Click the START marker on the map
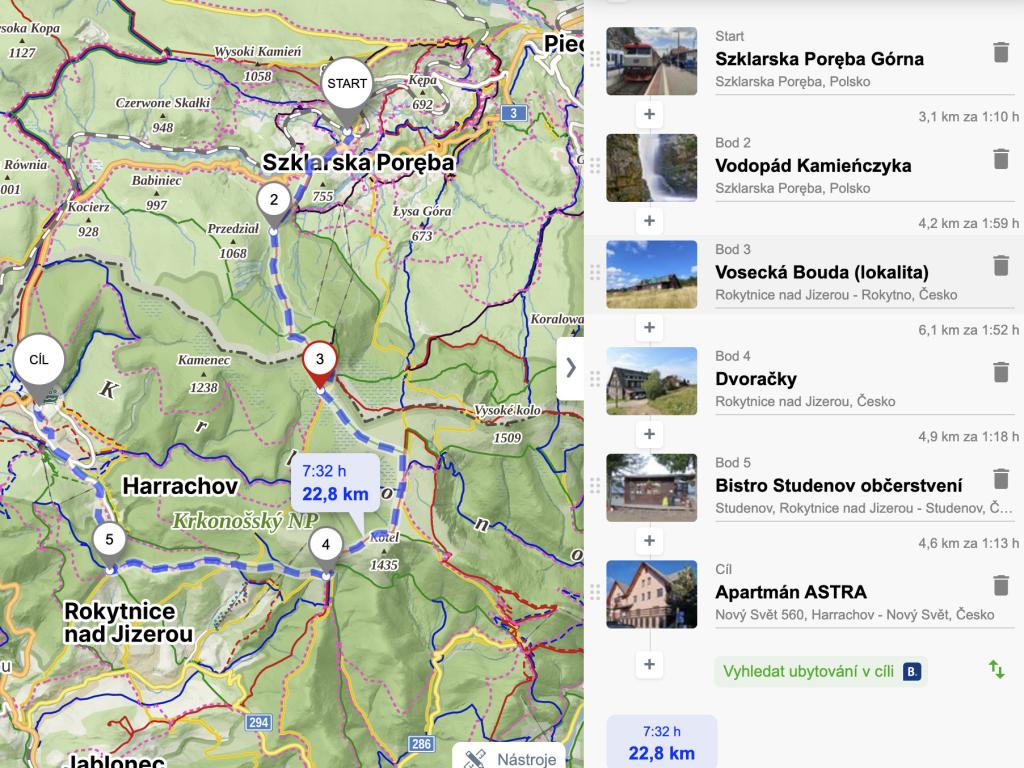The width and height of the screenshot is (1024, 768). pyautogui.click(x=347, y=84)
